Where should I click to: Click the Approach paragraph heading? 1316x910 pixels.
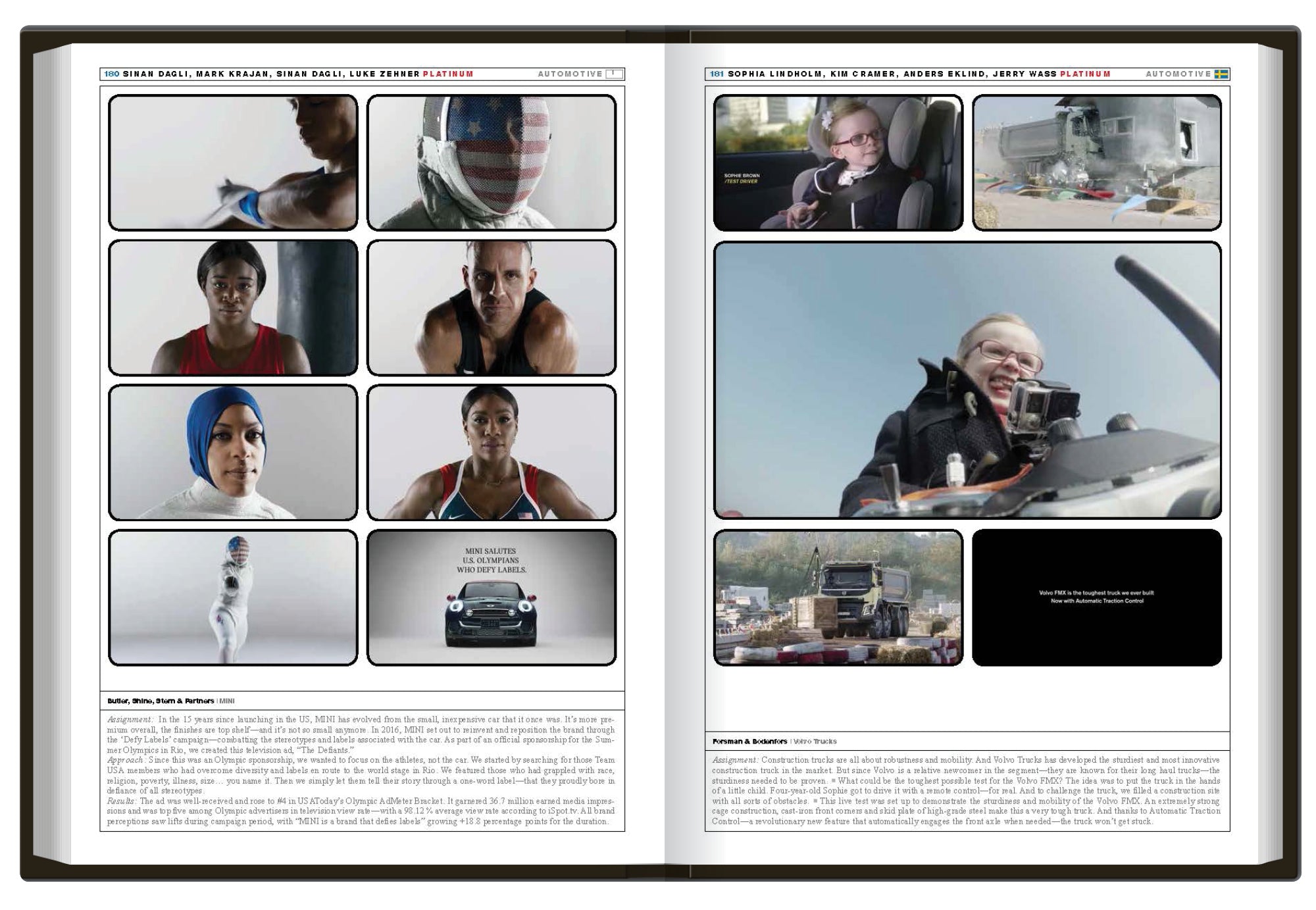pos(126,760)
